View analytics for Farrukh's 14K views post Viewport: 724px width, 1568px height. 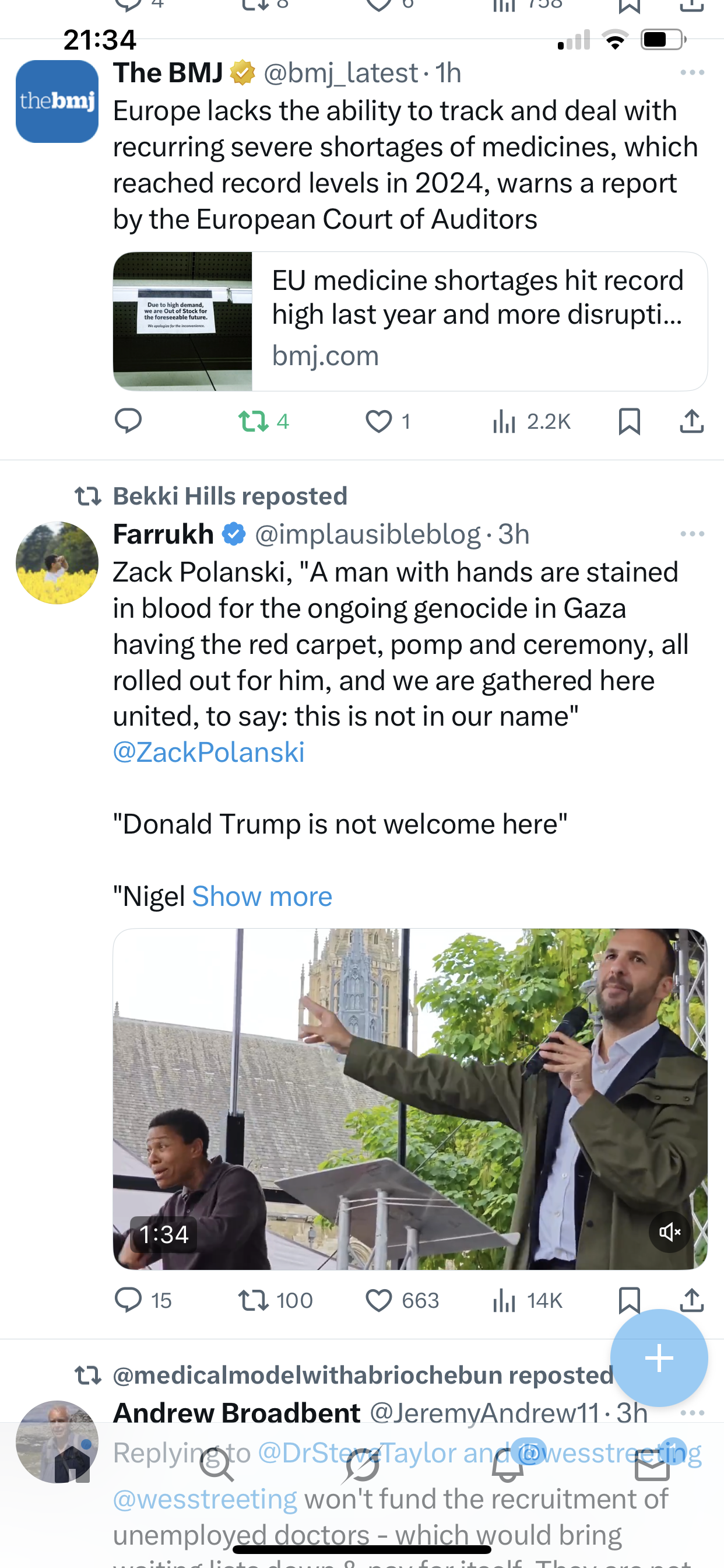tap(504, 1300)
